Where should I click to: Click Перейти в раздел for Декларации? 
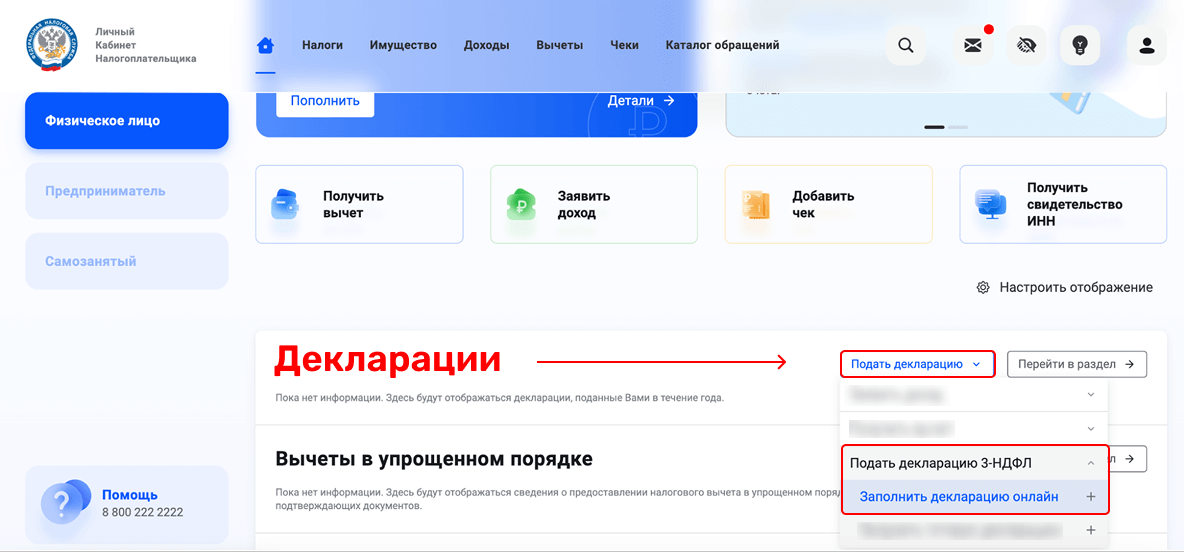1077,364
